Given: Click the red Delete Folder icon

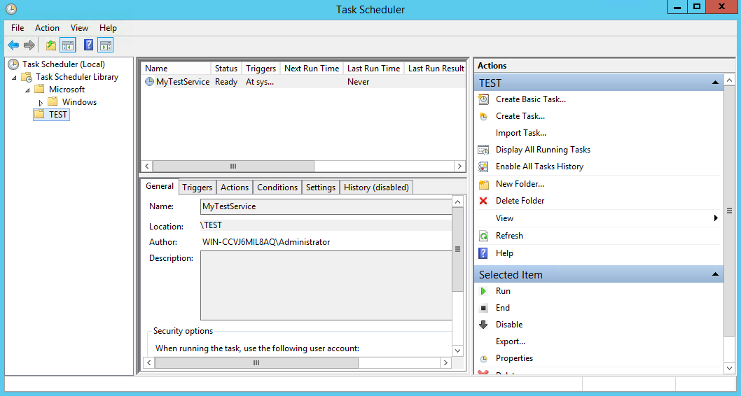Looking at the screenshot, I should 483,201.
